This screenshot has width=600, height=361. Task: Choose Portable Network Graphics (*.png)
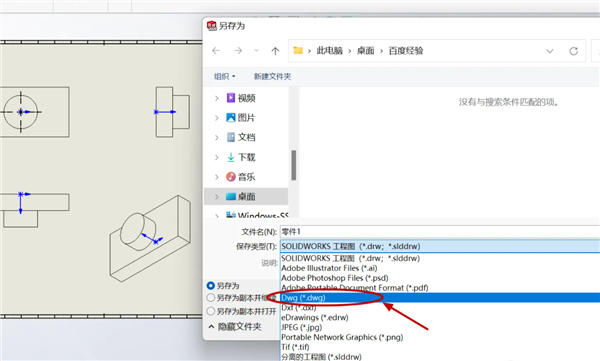coord(440,337)
